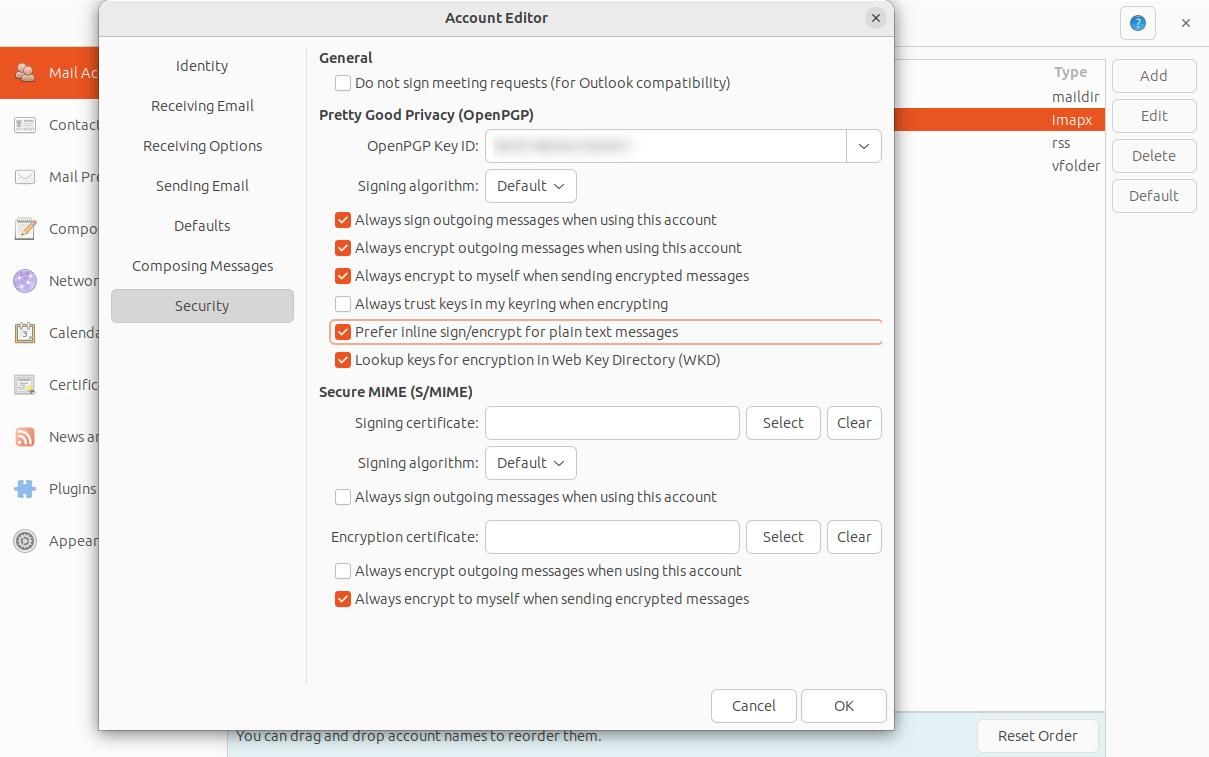Select a signing certificate with Select button
Image resolution: width=1209 pixels, height=757 pixels.
(x=782, y=422)
